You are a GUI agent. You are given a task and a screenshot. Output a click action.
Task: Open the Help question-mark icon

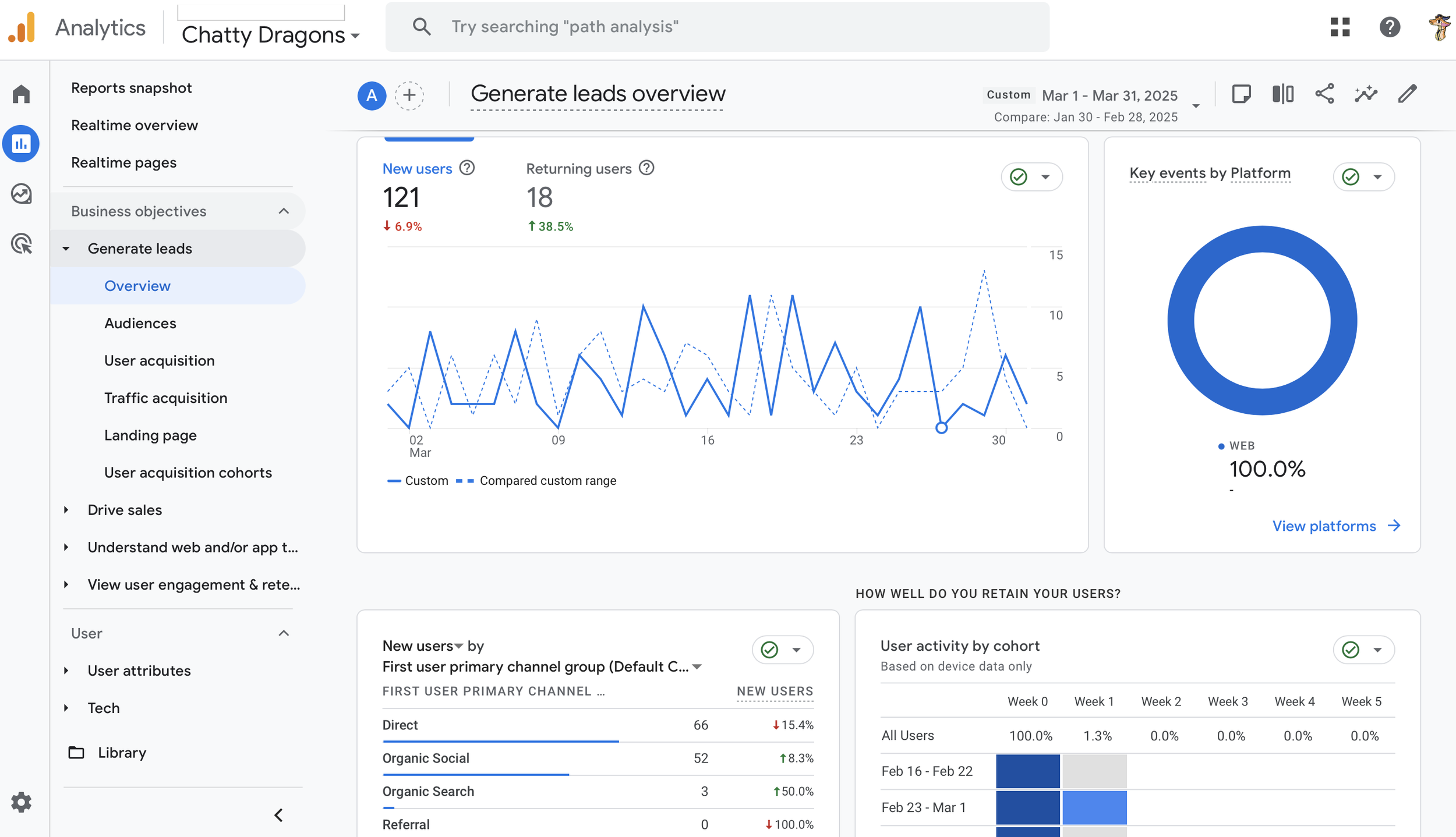pos(1390,27)
